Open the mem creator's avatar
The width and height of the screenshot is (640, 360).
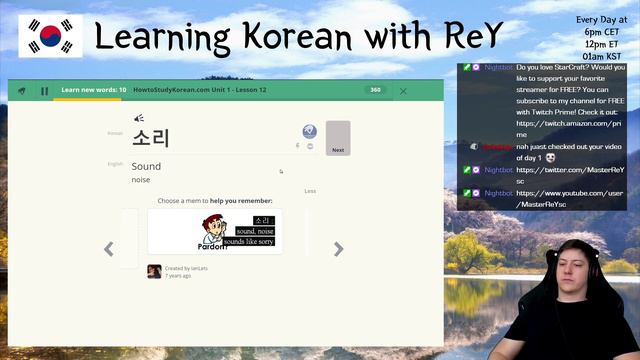[x=154, y=271]
